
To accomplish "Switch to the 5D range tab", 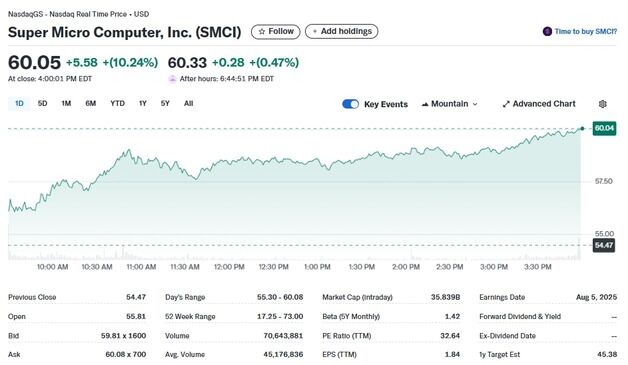I will pyautogui.click(x=42, y=103).
